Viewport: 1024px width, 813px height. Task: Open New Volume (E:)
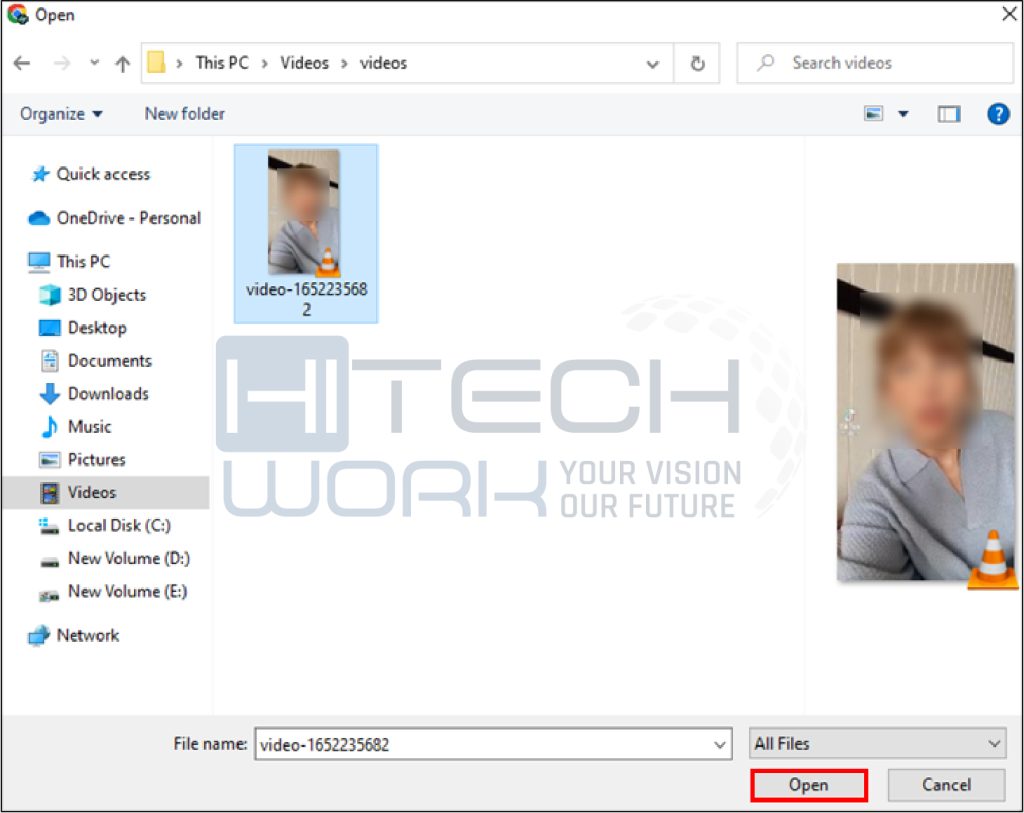click(x=113, y=591)
